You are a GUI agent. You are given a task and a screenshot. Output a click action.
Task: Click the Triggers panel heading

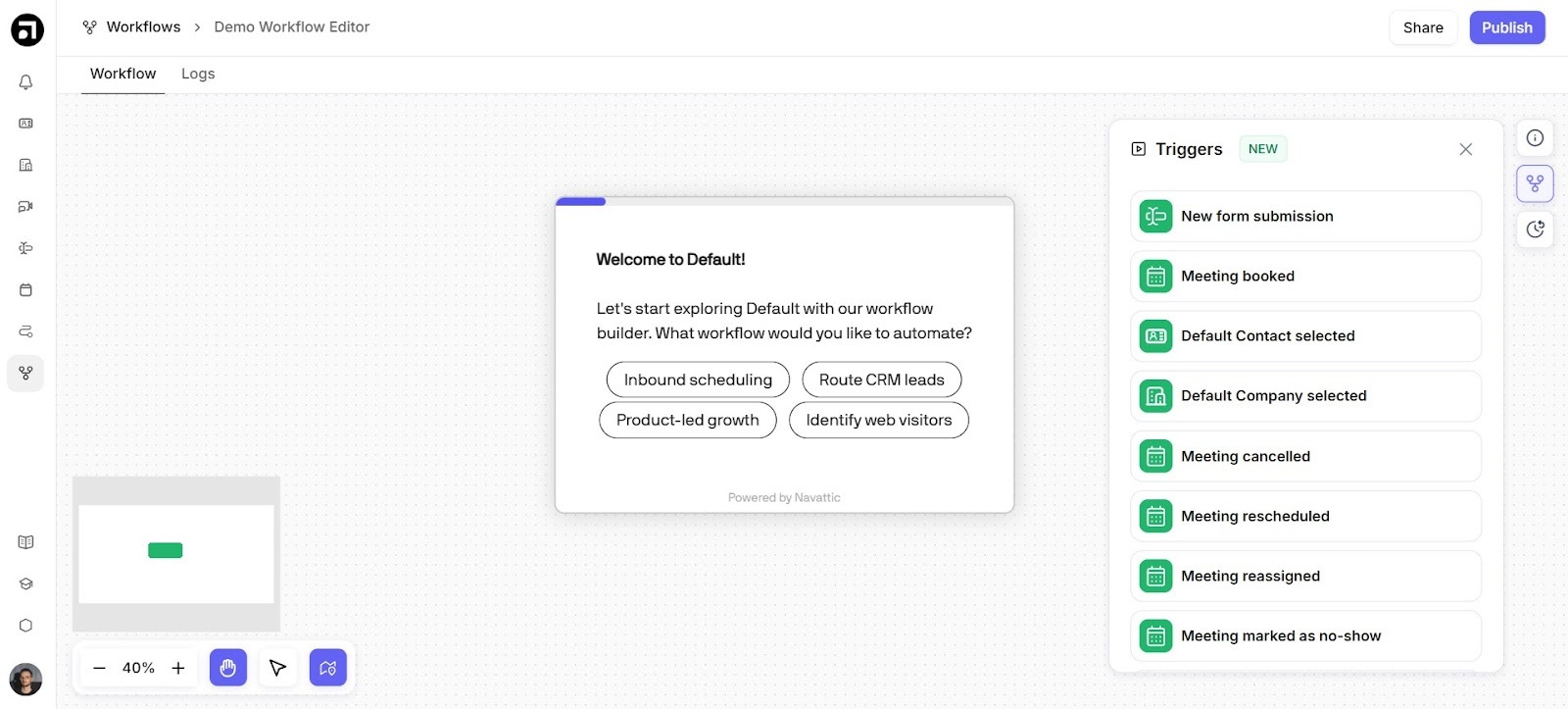click(1189, 149)
